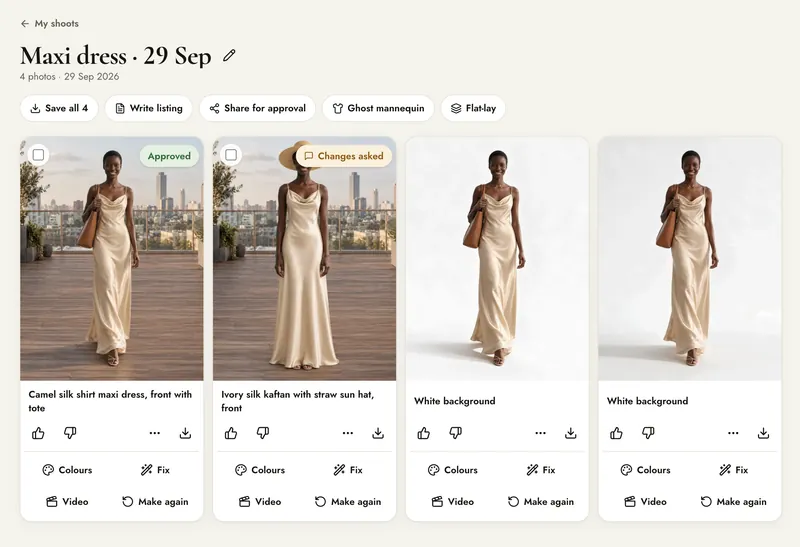Fix the Ivory silk kaftan photo
The image size is (800, 547).
click(x=348, y=470)
